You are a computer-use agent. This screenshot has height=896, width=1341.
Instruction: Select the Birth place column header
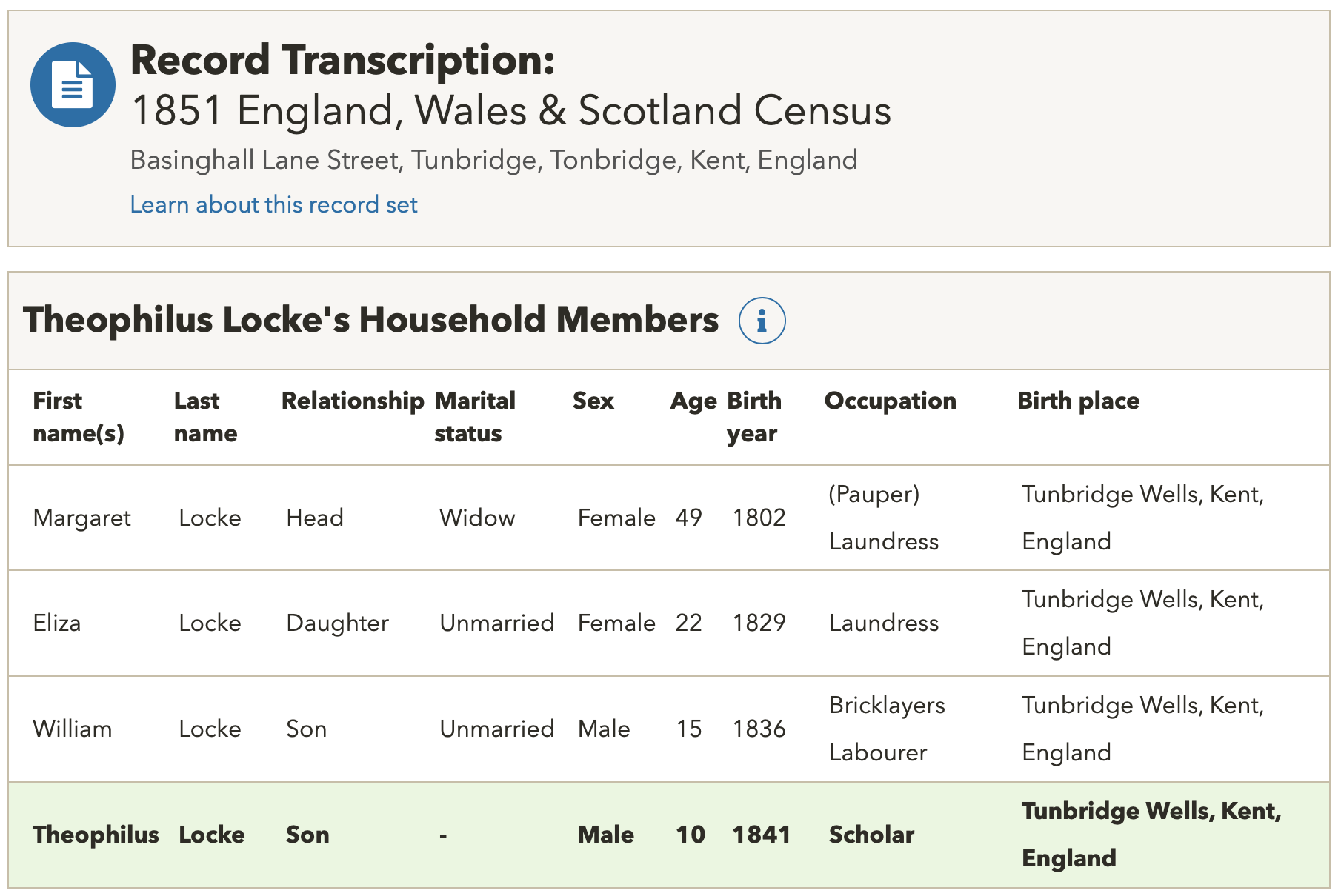pyautogui.click(x=1078, y=401)
